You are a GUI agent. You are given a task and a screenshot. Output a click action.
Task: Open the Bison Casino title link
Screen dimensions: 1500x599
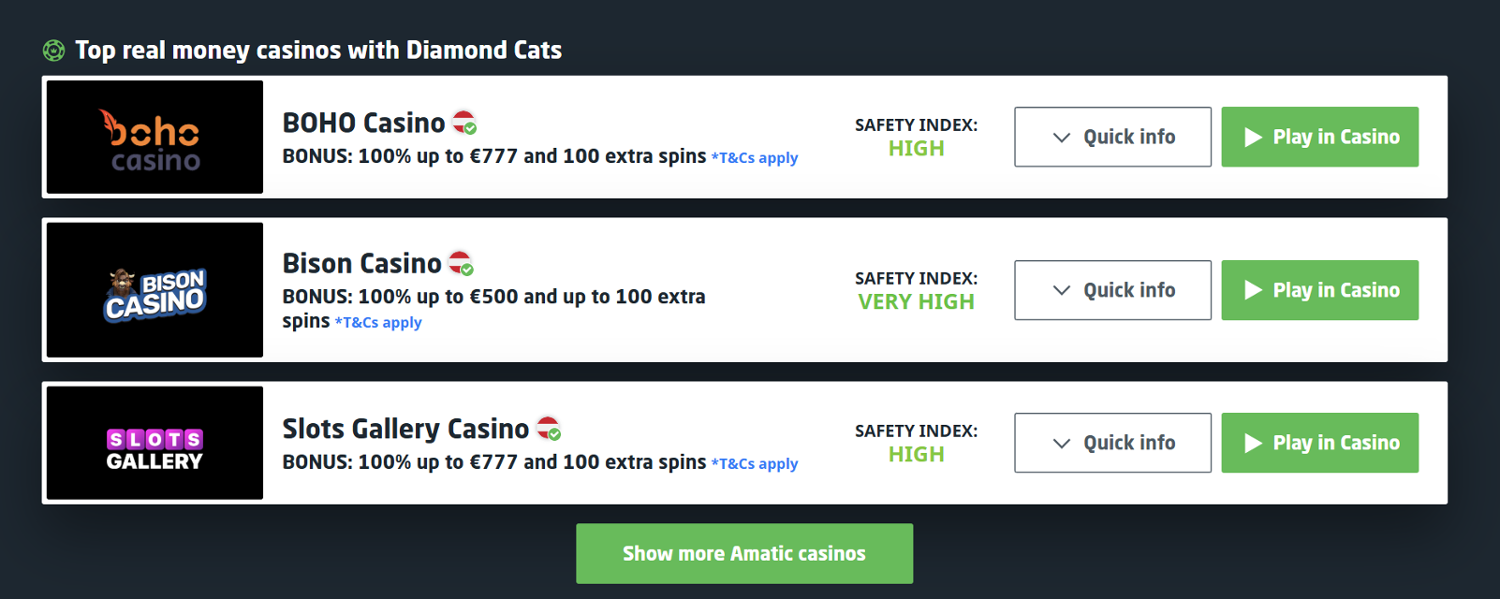pyautogui.click(x=361, y=264)
